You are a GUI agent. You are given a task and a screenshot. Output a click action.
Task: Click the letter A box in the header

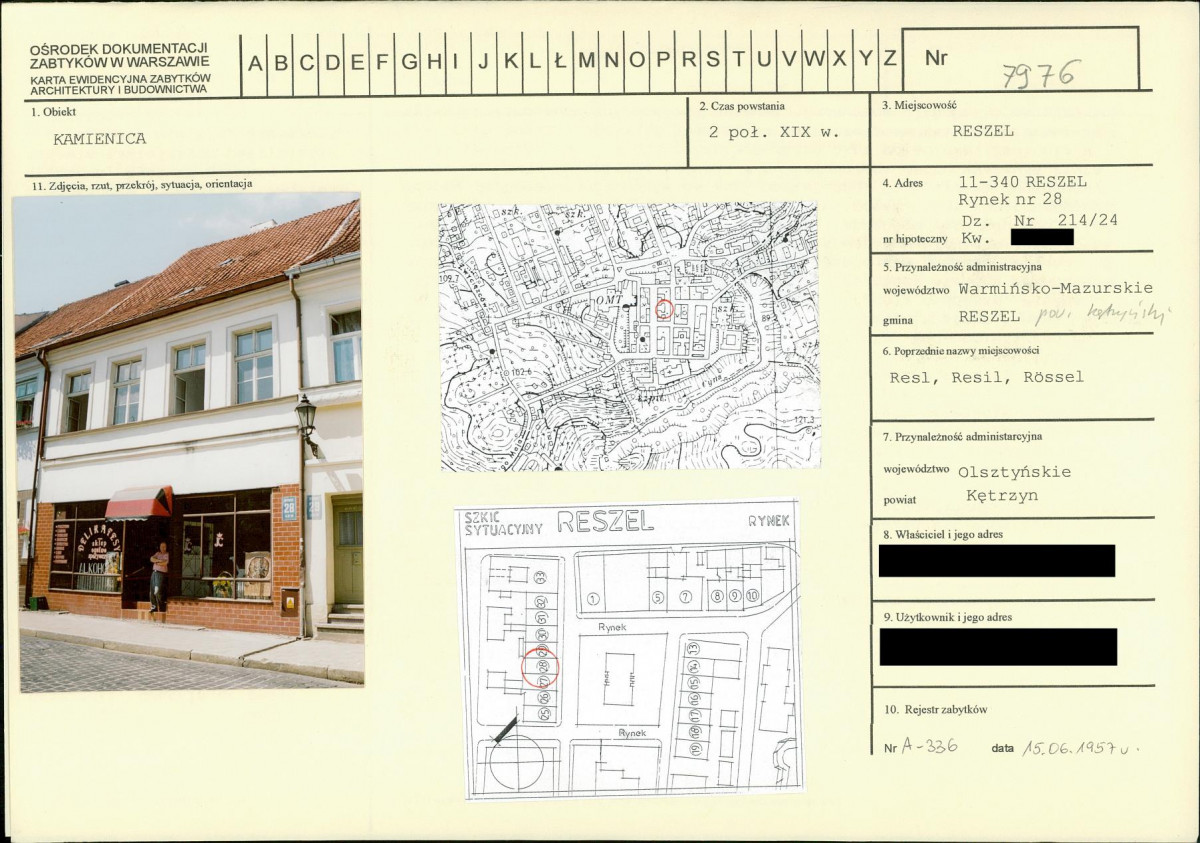[x=255, y=62]
